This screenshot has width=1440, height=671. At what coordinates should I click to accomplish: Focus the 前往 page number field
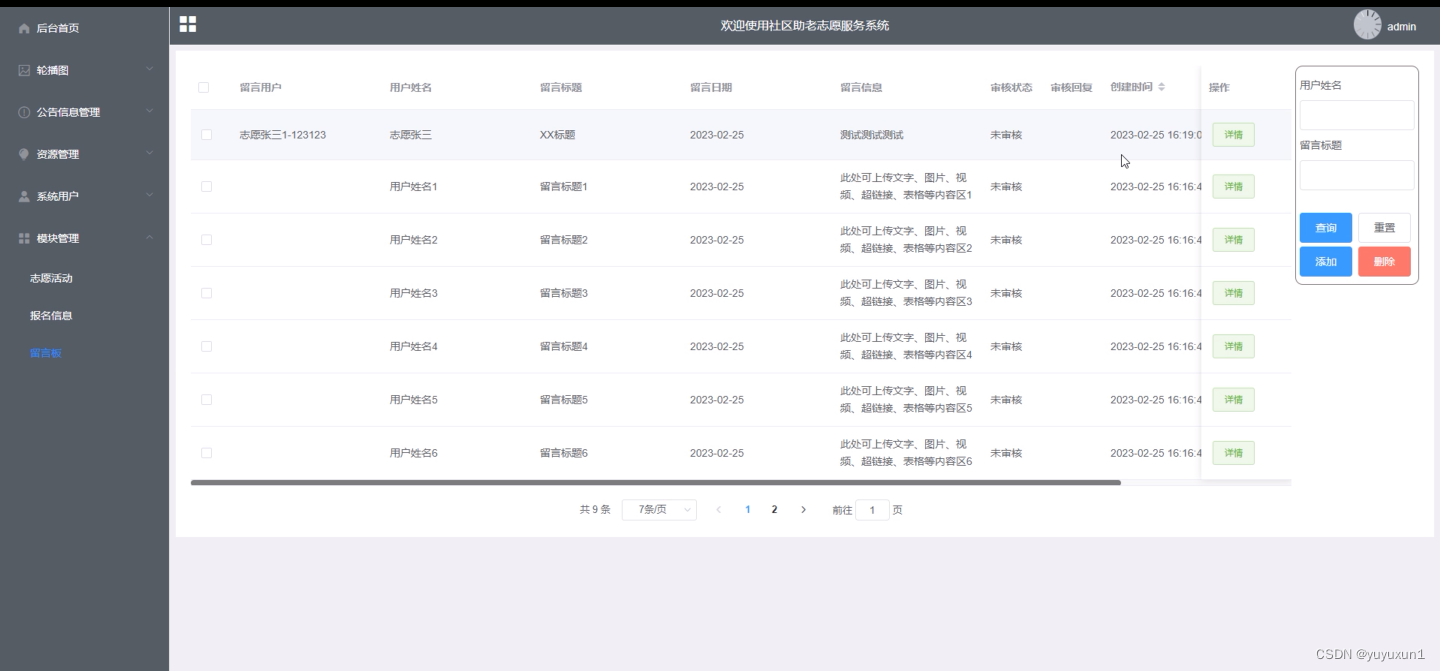coord(872,510)
